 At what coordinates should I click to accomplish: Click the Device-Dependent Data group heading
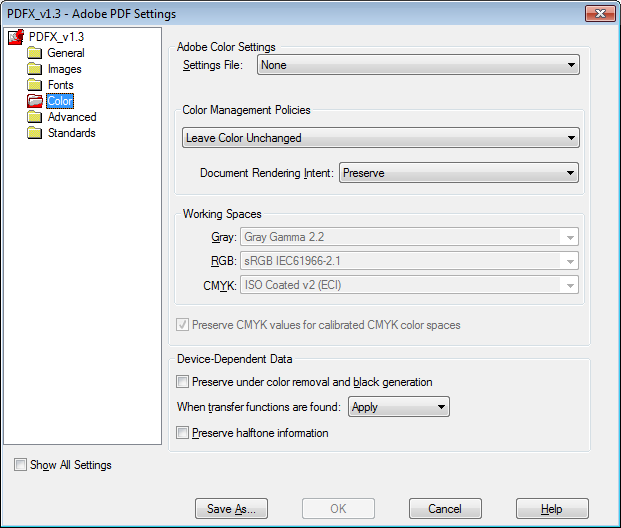pos(234,359)
